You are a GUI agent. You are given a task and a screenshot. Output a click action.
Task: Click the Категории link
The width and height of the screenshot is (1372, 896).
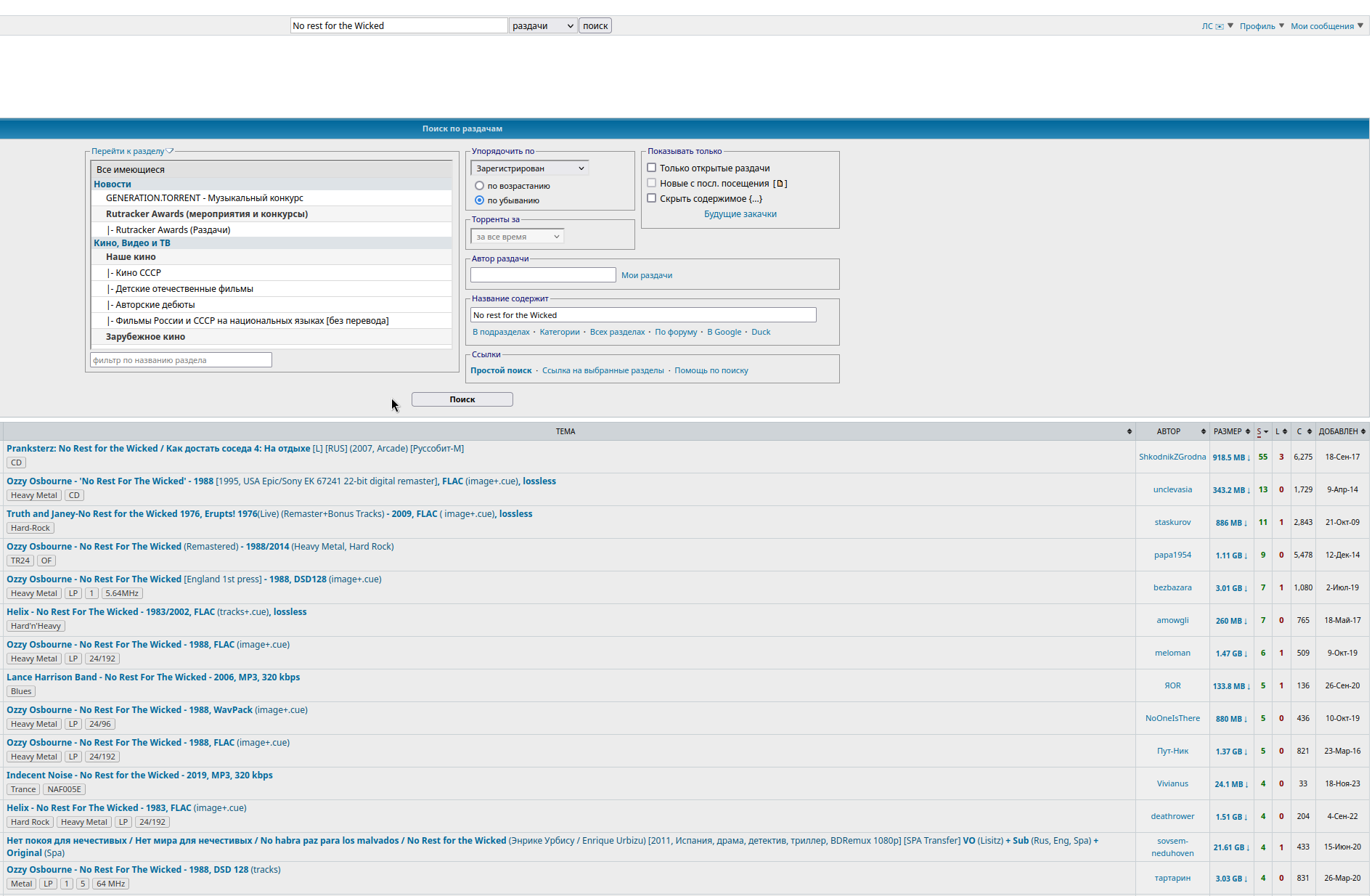tap(560, 332)
